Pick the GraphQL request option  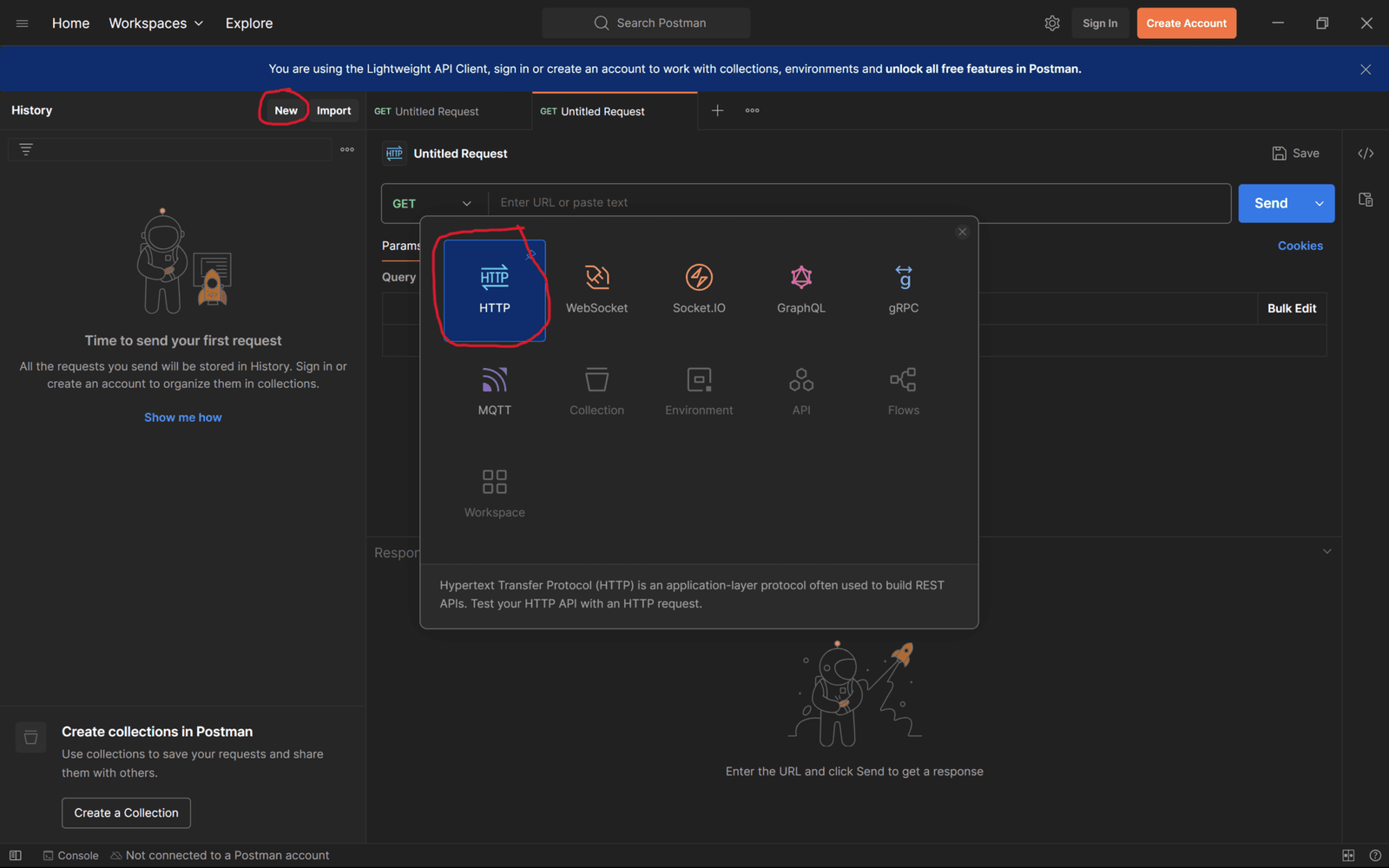click(800, 290)
